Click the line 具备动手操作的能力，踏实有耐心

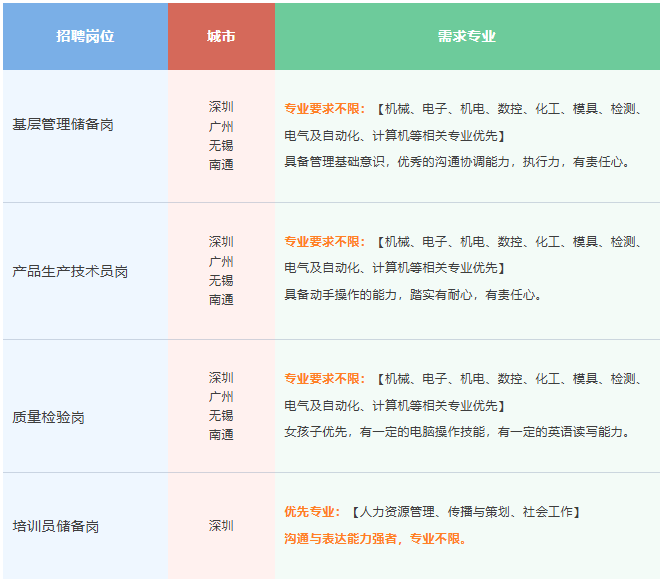coord(413,295)
